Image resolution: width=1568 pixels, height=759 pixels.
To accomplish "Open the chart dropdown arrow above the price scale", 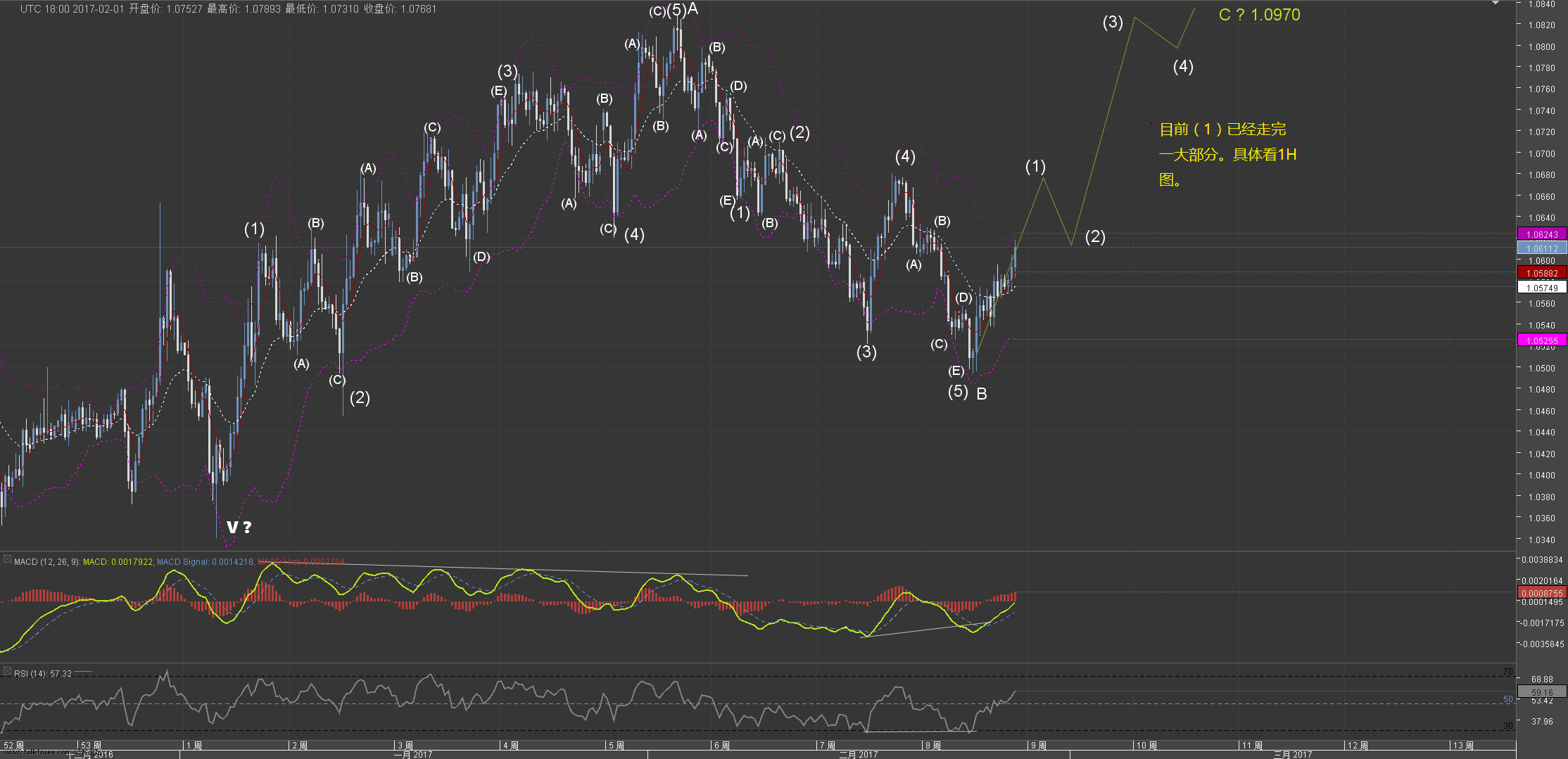I will pyautogui.click(x=1496, y=4).
